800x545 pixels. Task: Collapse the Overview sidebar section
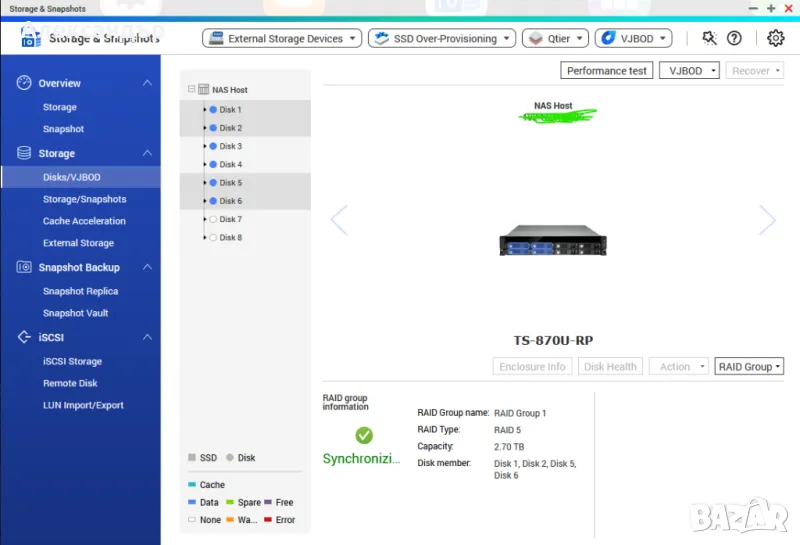tap(147, 83)
